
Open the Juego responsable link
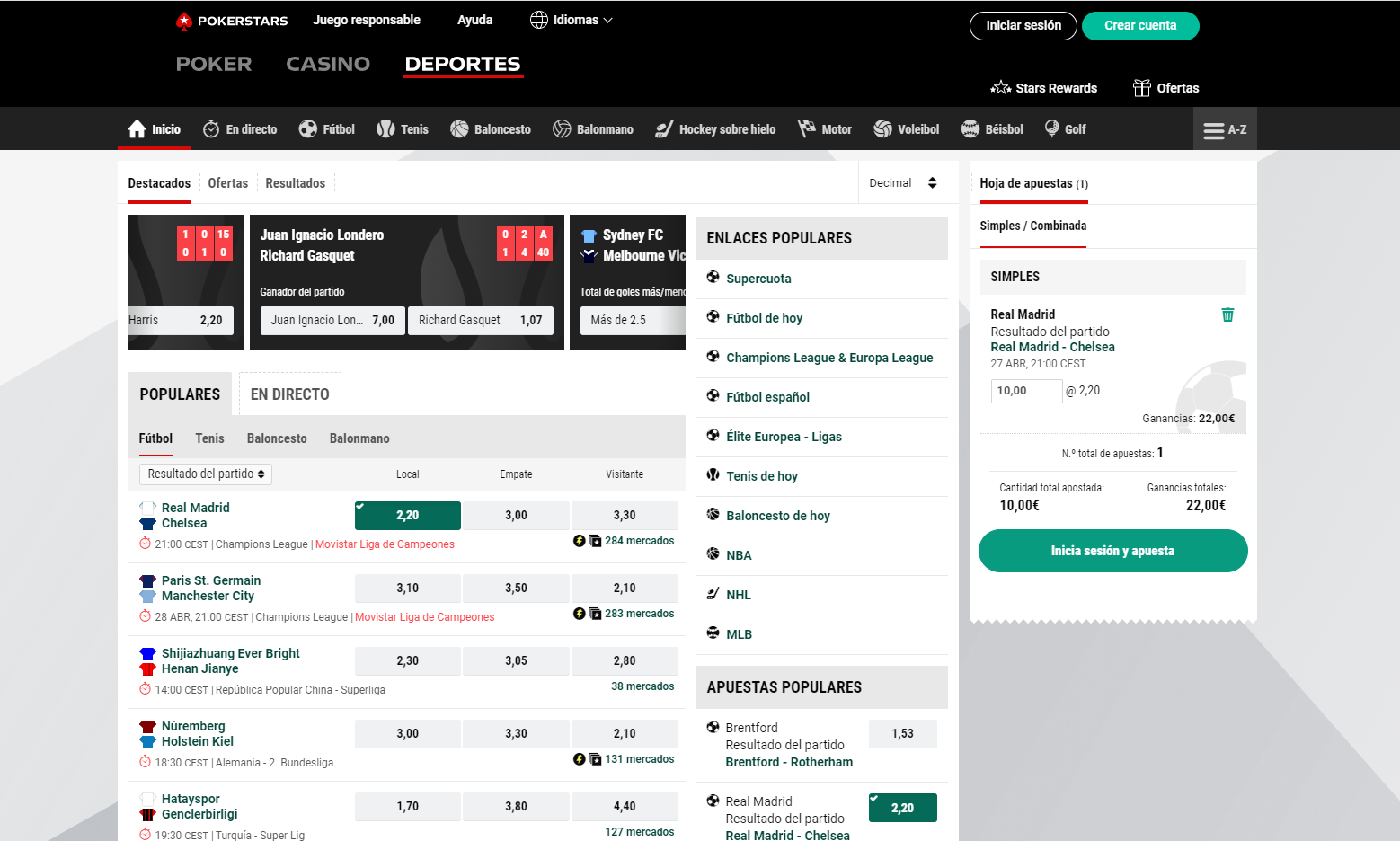tap(367, 20)
